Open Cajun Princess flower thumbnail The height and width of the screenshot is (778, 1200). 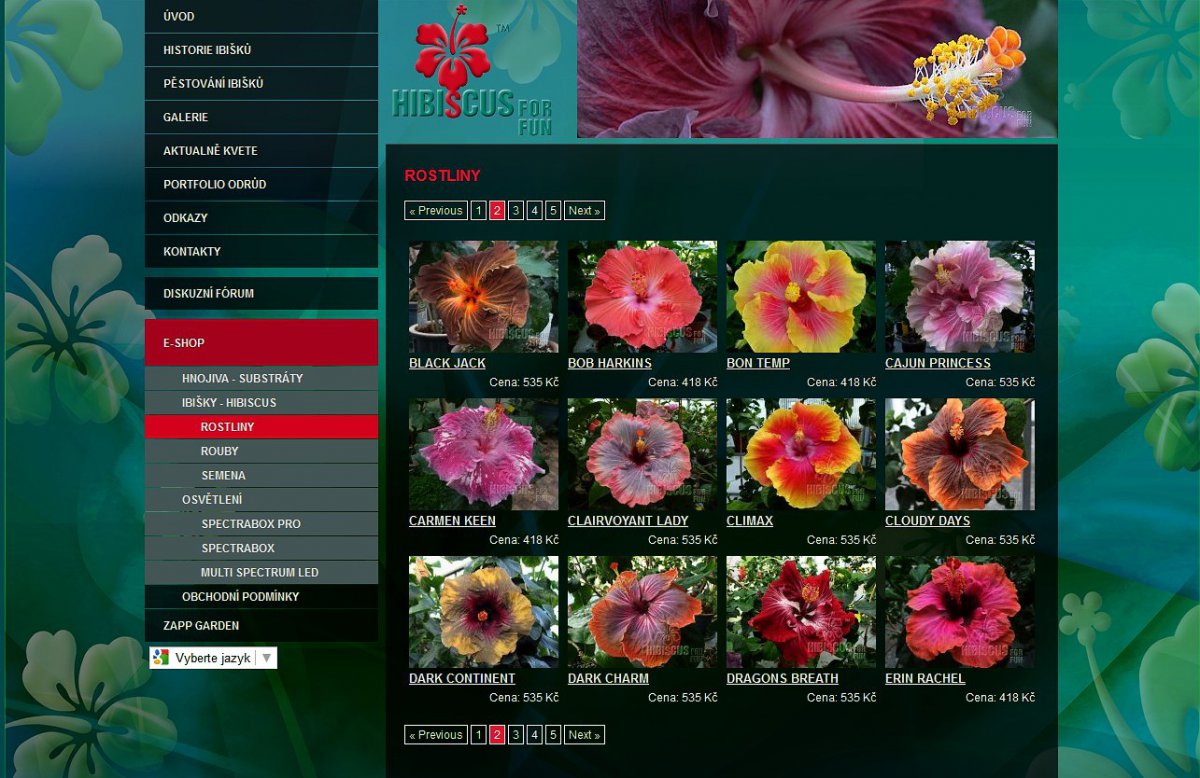pyautogui.click(x=960, y=297)
